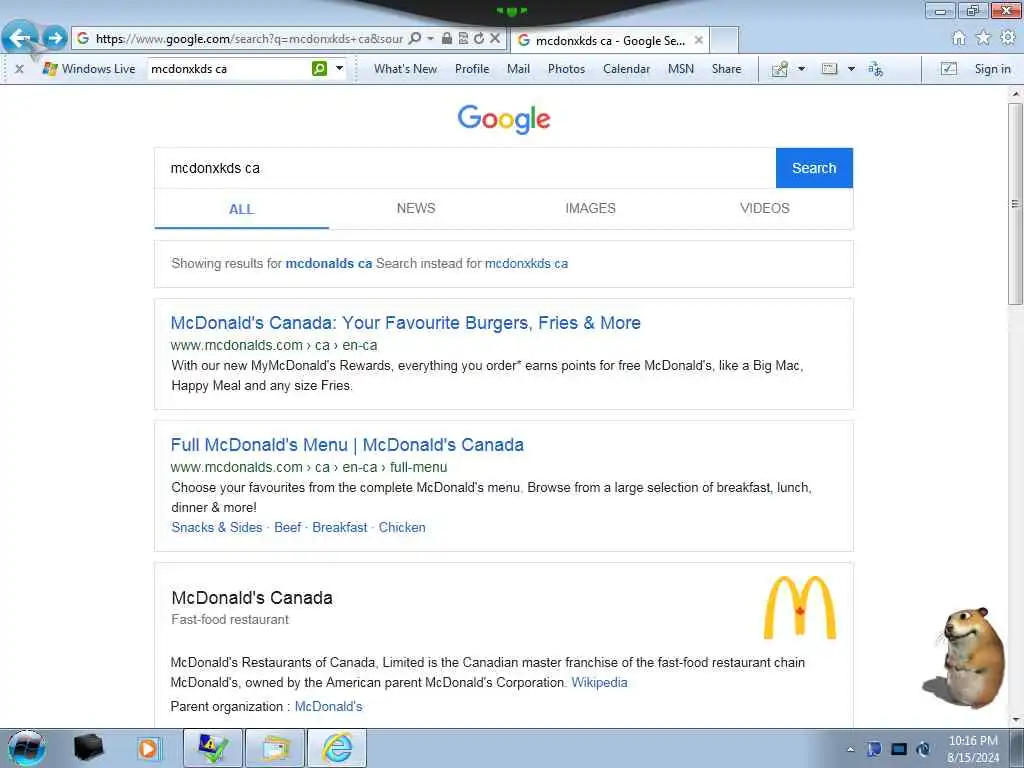
Task: Refresh the page with the reload icon
Action: point(479,39)
